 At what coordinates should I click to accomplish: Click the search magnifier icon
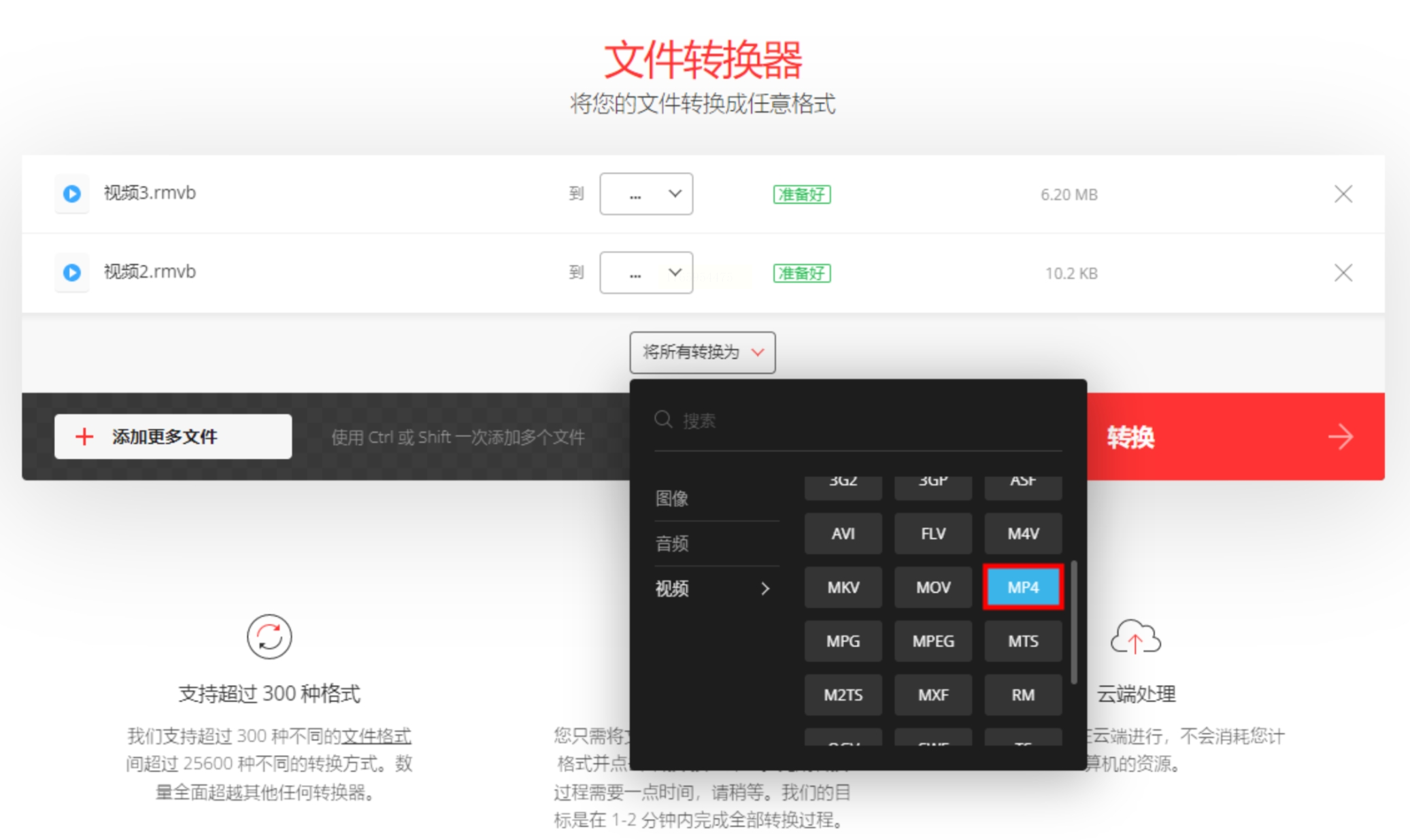point(663,420)
